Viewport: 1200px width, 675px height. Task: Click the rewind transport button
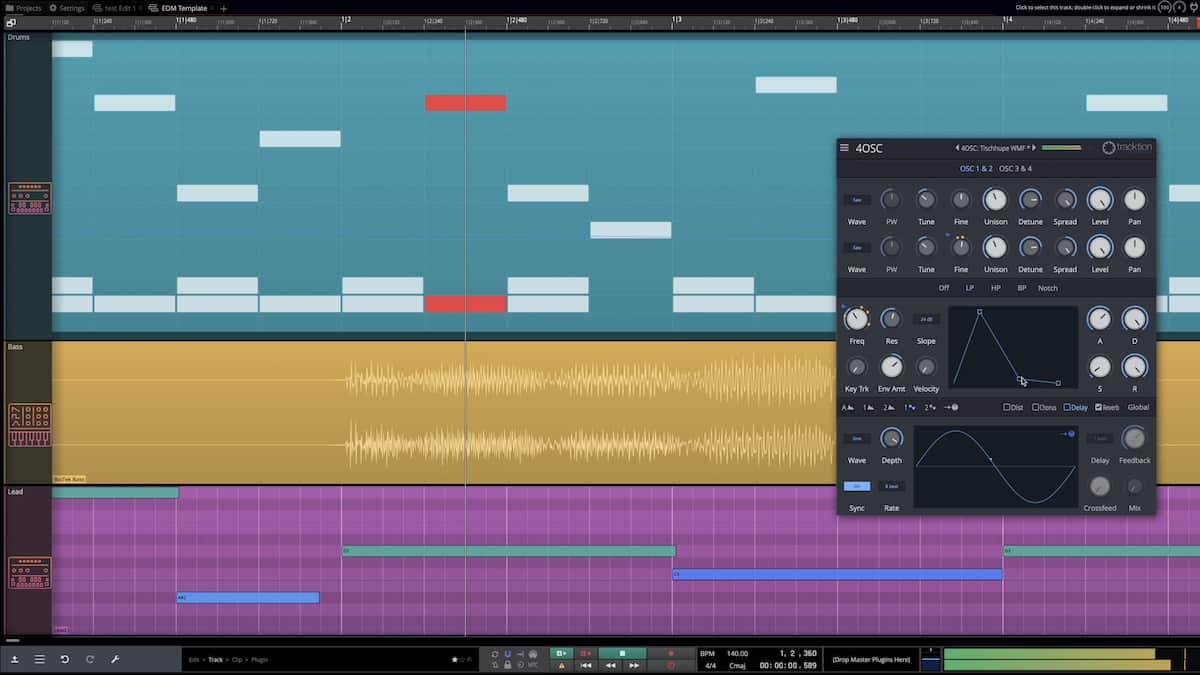point(610,665)
